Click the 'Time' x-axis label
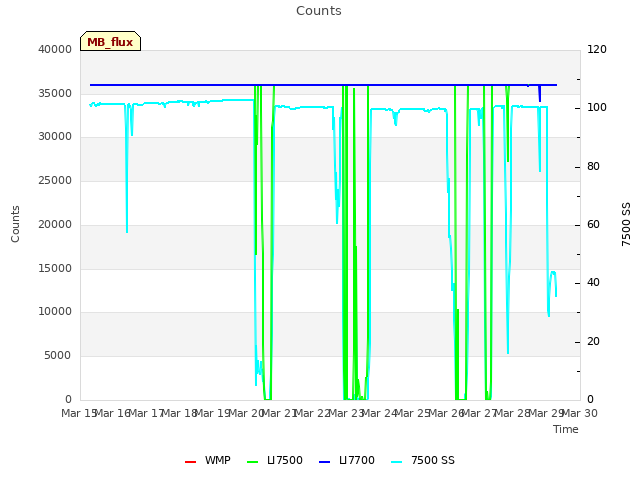This screenshot has width=640, height=480. tap(566, 429)
